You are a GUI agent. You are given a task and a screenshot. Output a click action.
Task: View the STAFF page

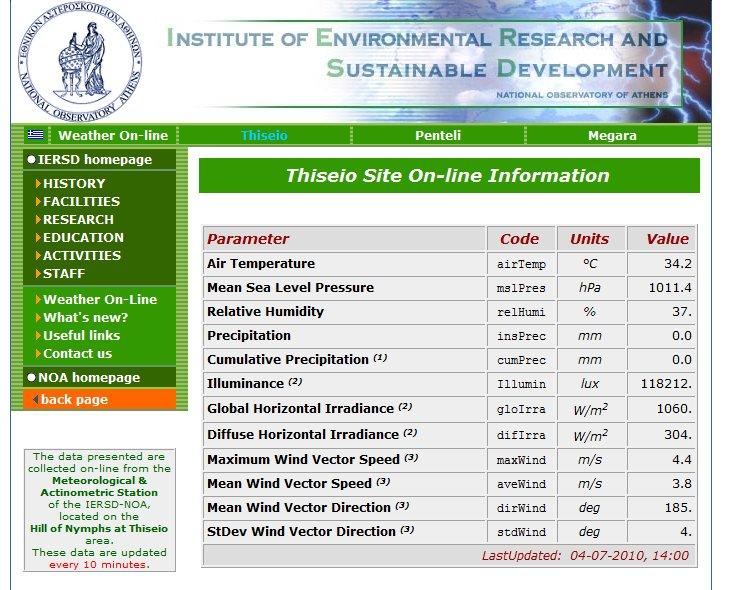pyautogui.click(x=64, y=273)
